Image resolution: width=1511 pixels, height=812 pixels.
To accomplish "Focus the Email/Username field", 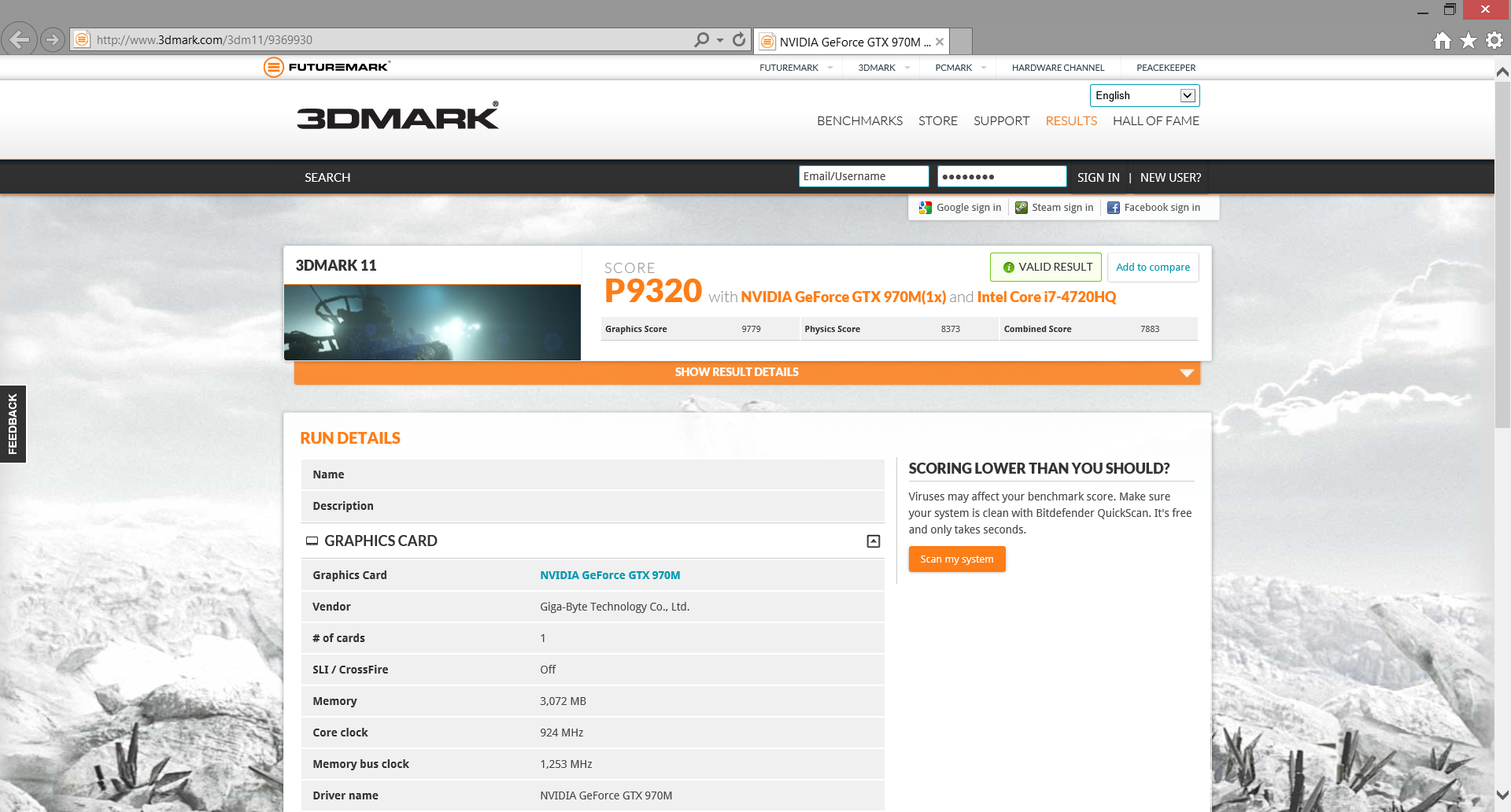I will click(x=863, y=176).
